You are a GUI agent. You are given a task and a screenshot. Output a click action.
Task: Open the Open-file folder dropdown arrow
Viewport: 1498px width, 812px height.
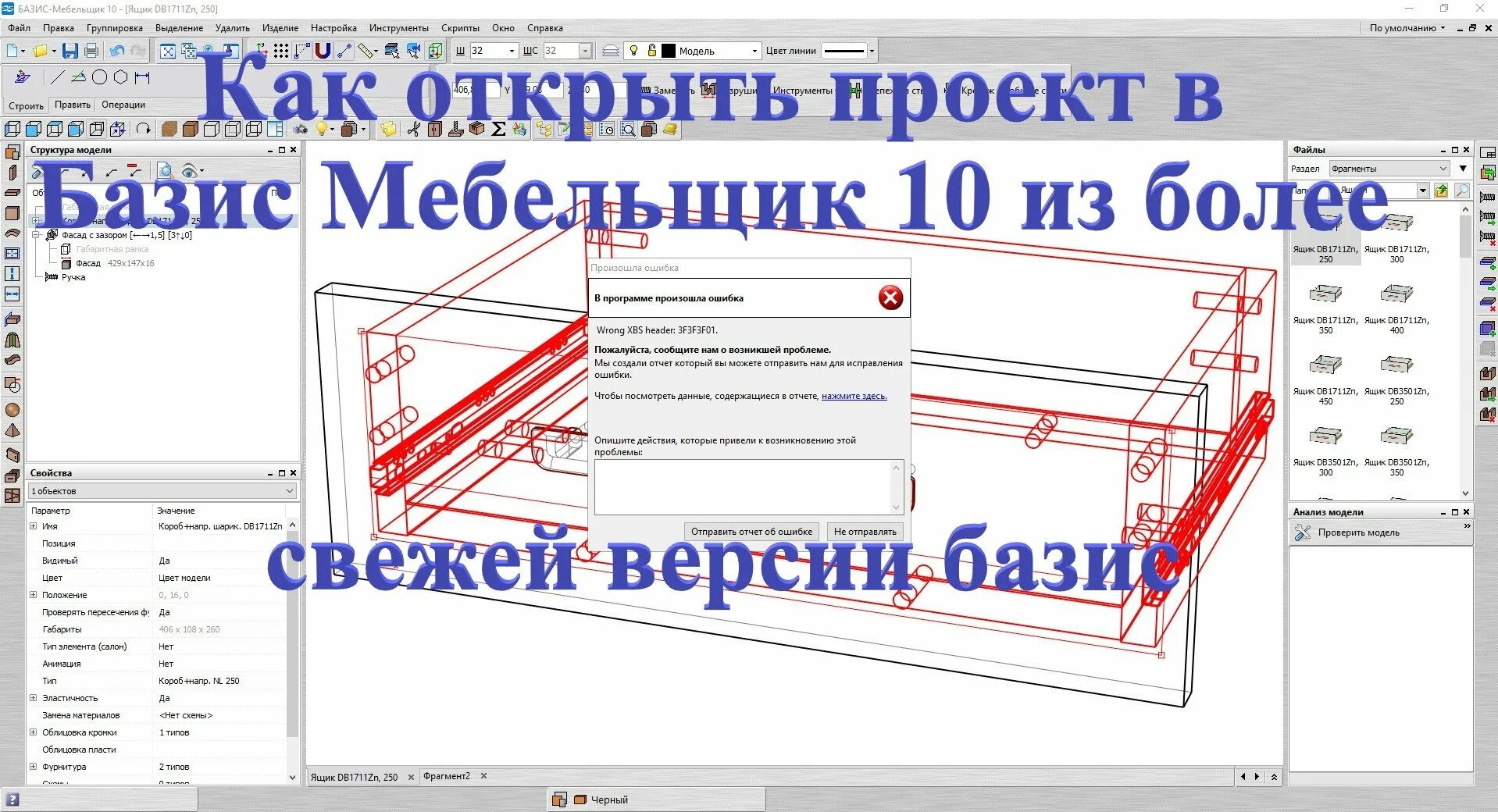pos(54,51)
